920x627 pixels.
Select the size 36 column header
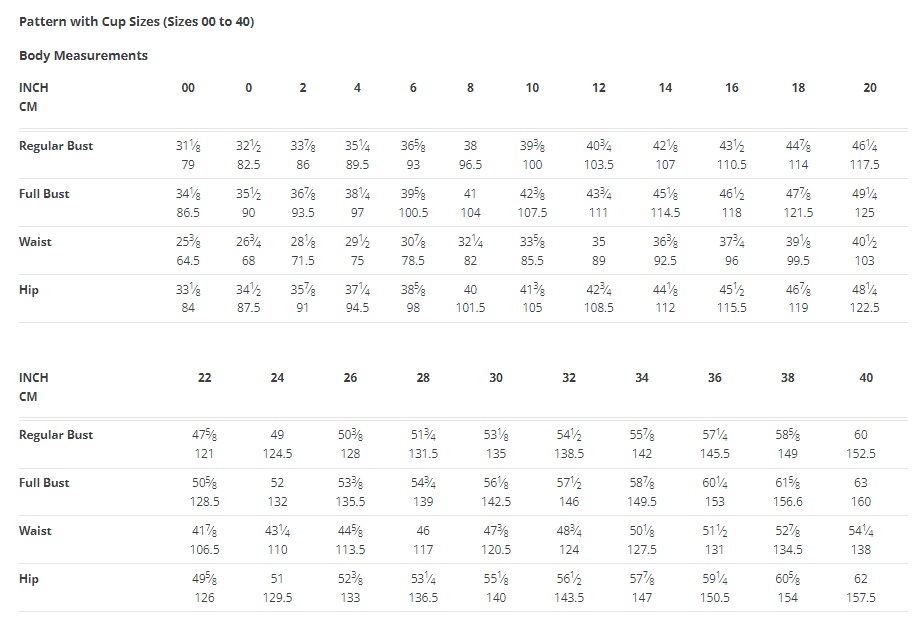coord(714,378)
